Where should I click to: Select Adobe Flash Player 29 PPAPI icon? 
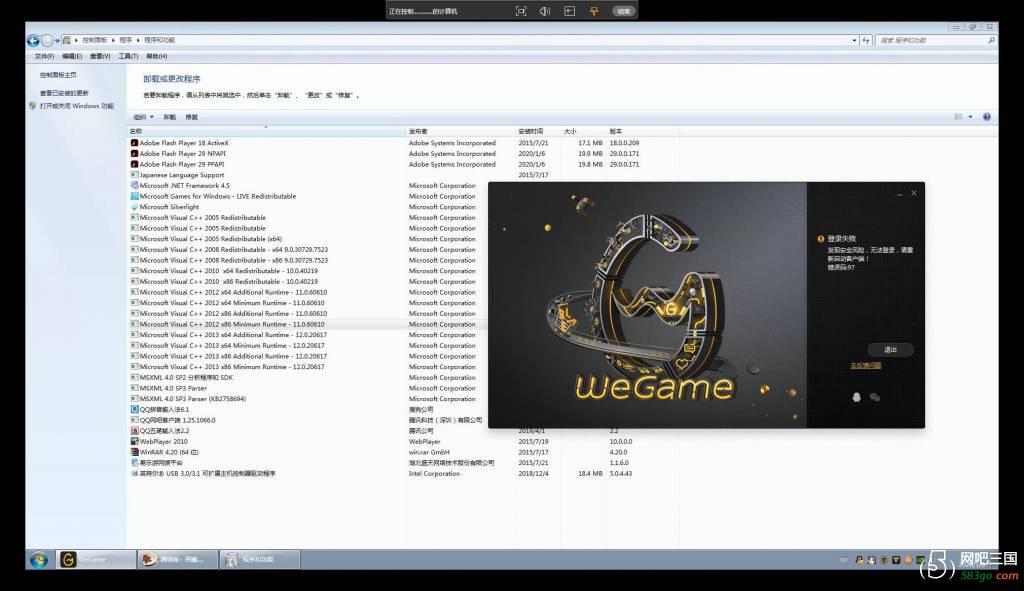click(x=134, y=165)
